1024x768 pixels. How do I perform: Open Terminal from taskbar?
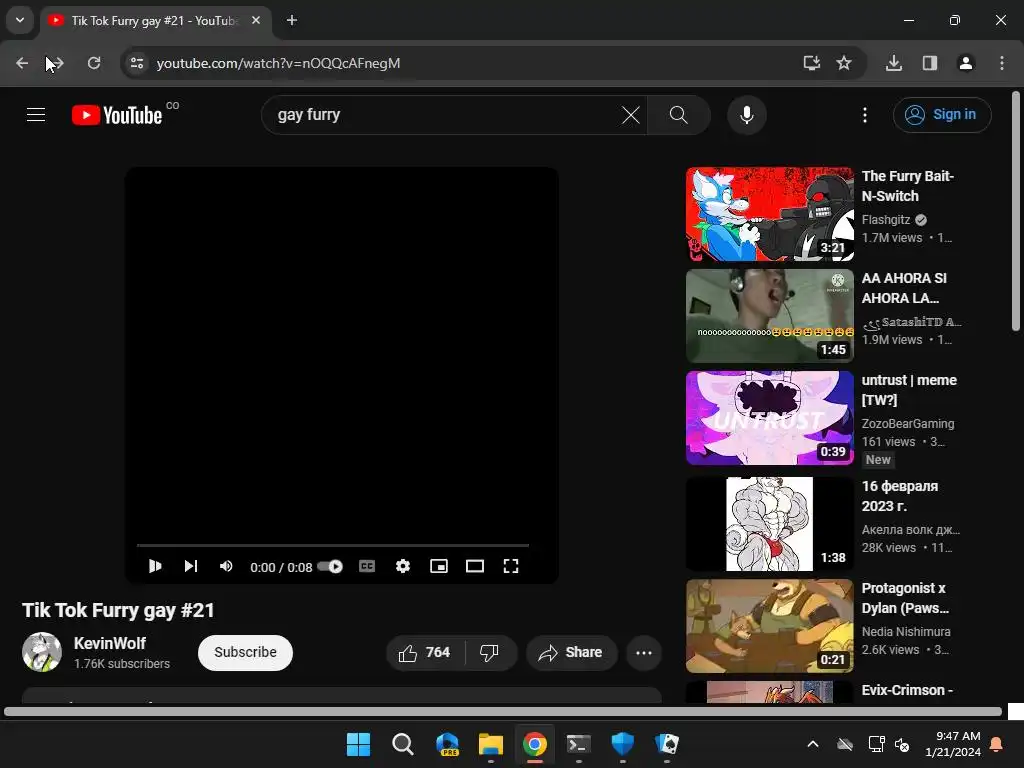coord(579,744)
